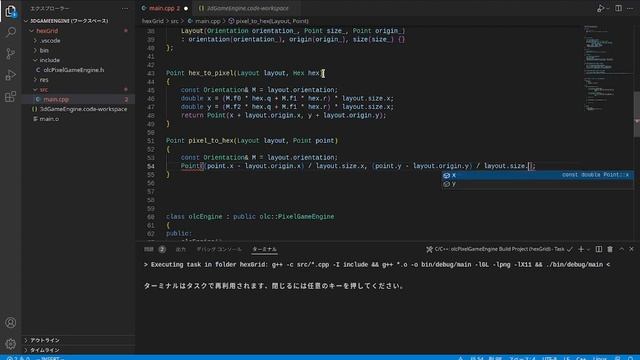Click the terminal task name label
Image resolution: width=640 pixels, height=360 pixels.
point(499,249)
